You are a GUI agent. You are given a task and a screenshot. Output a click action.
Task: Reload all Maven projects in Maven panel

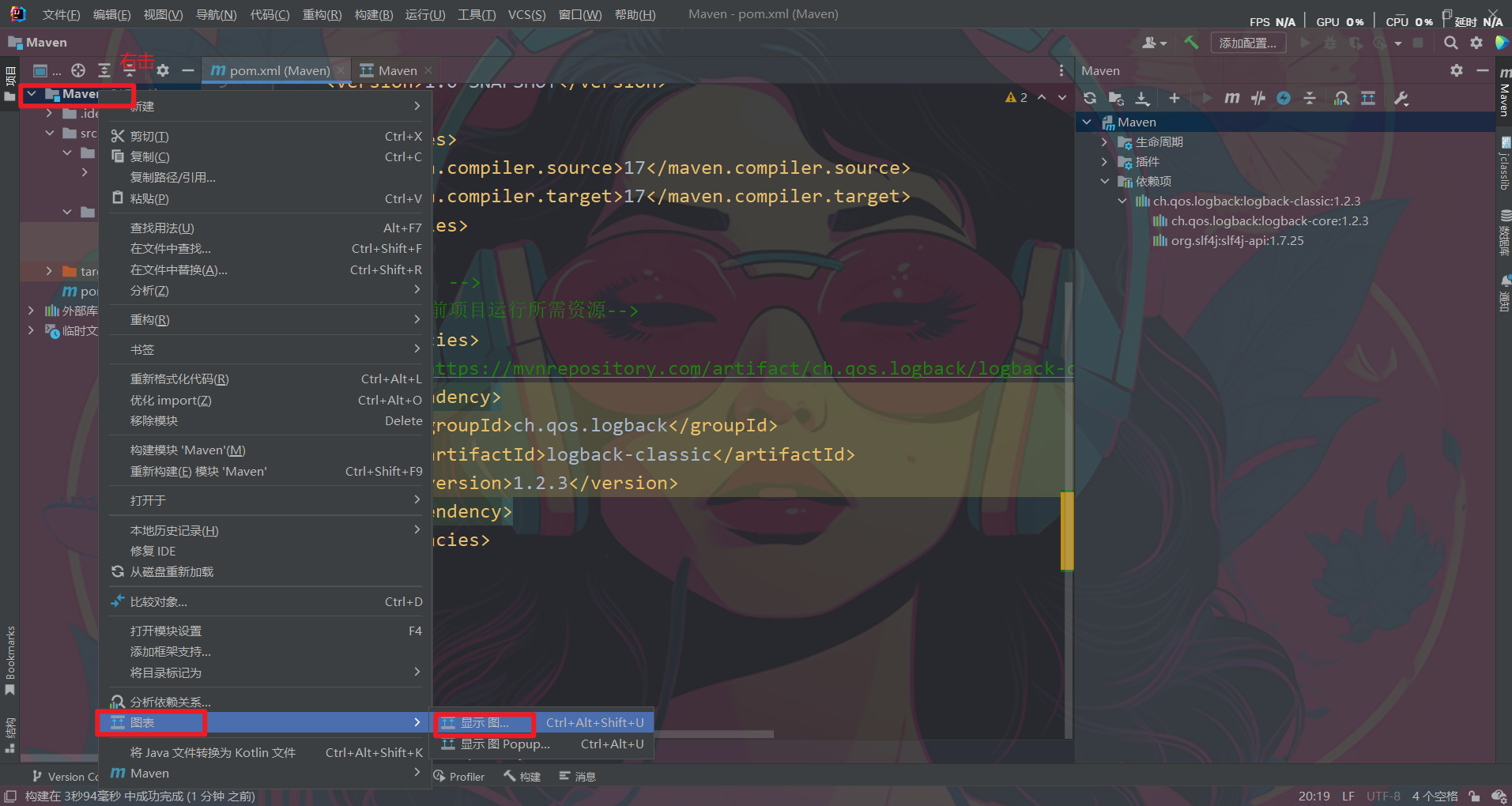click(1090, 98)
